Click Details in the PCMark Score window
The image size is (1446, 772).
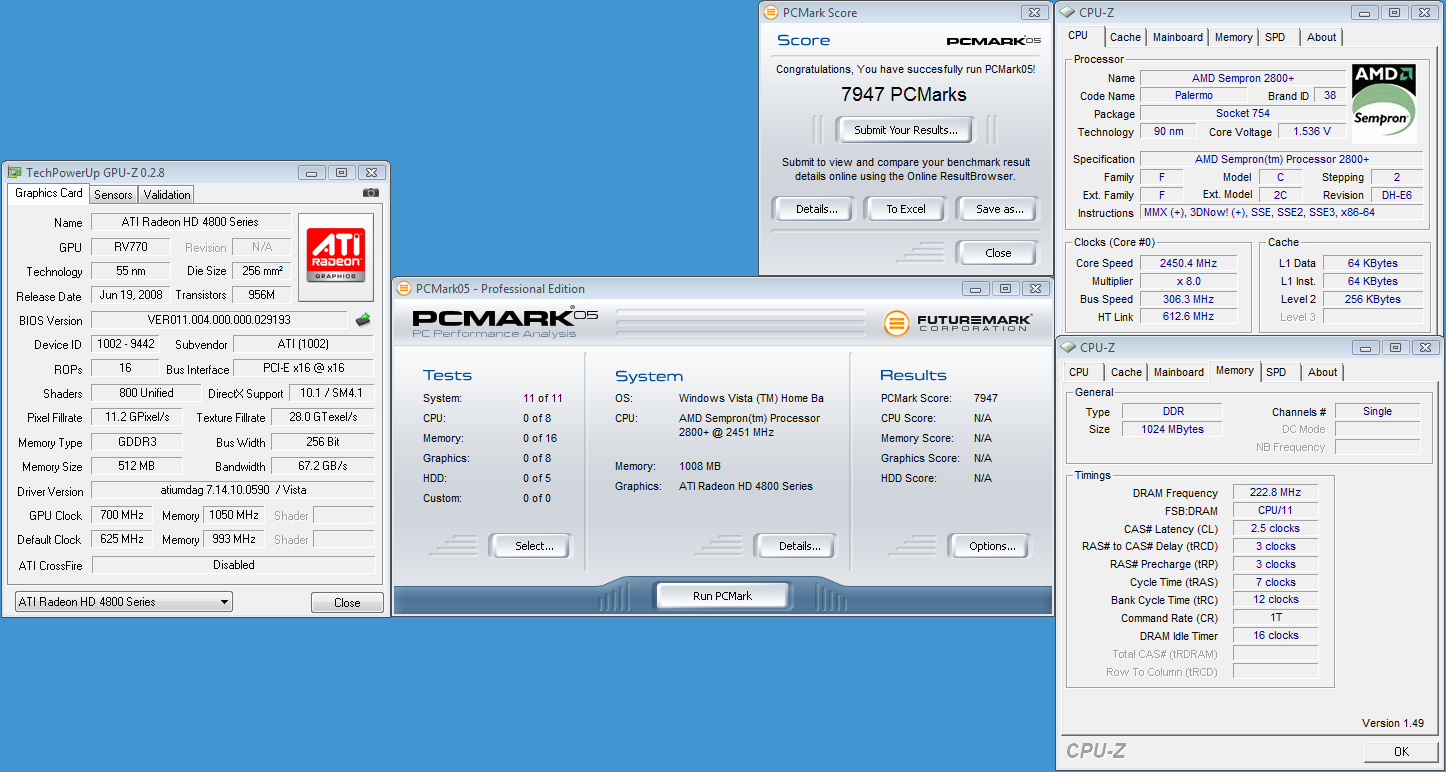[x=816, y=209]
